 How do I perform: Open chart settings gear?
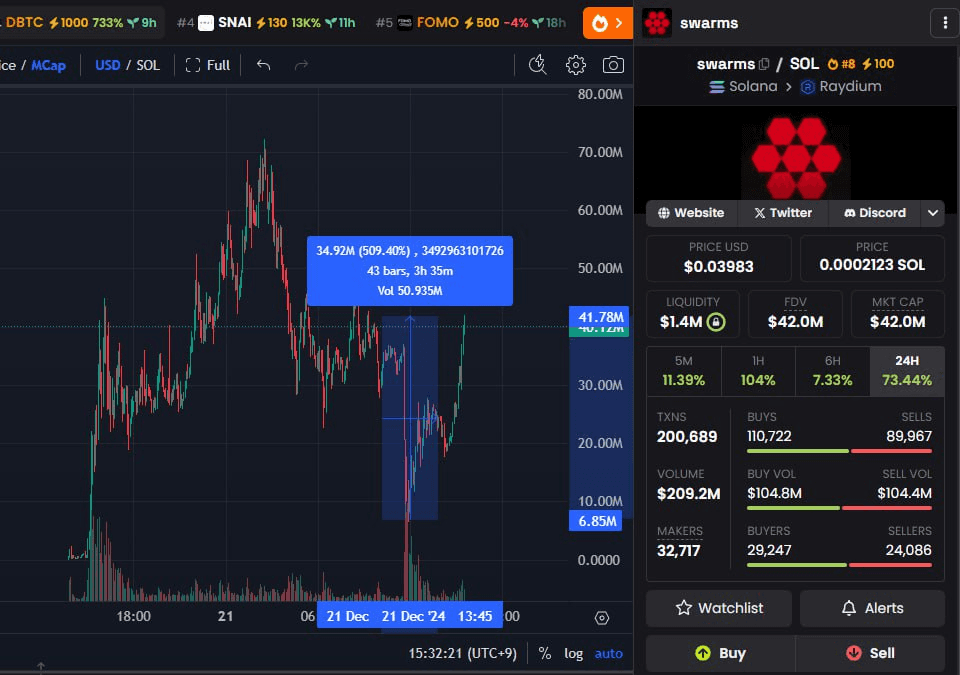pyautogui.click(x=576, y=64)
